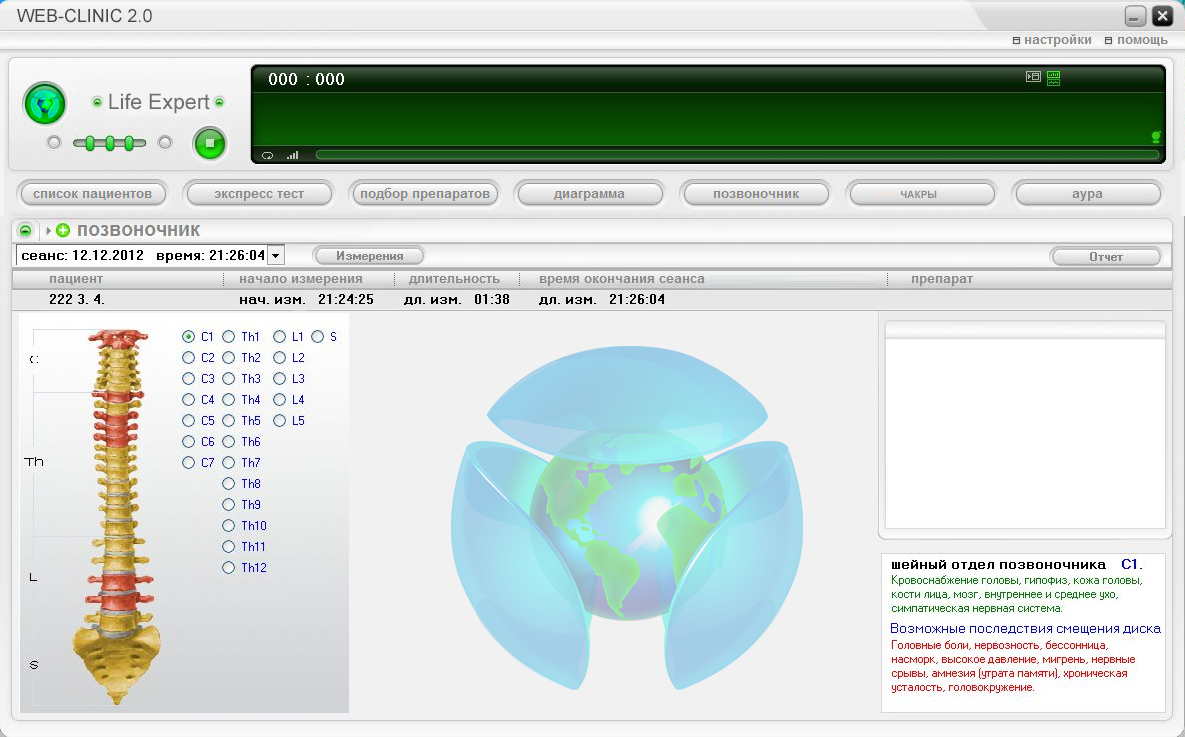The image size is (1185, 737).
Task: Click the пациент column header
Action: pyautogui.click(x=76, y=279)
